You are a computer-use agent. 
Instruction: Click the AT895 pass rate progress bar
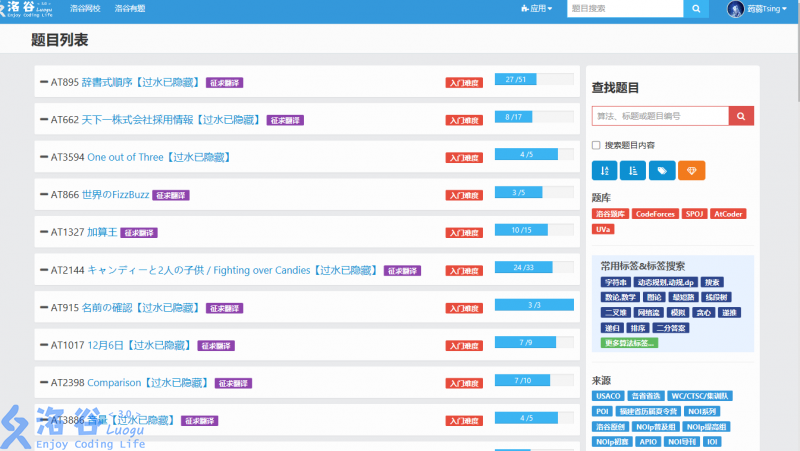[x=534, y=79]
